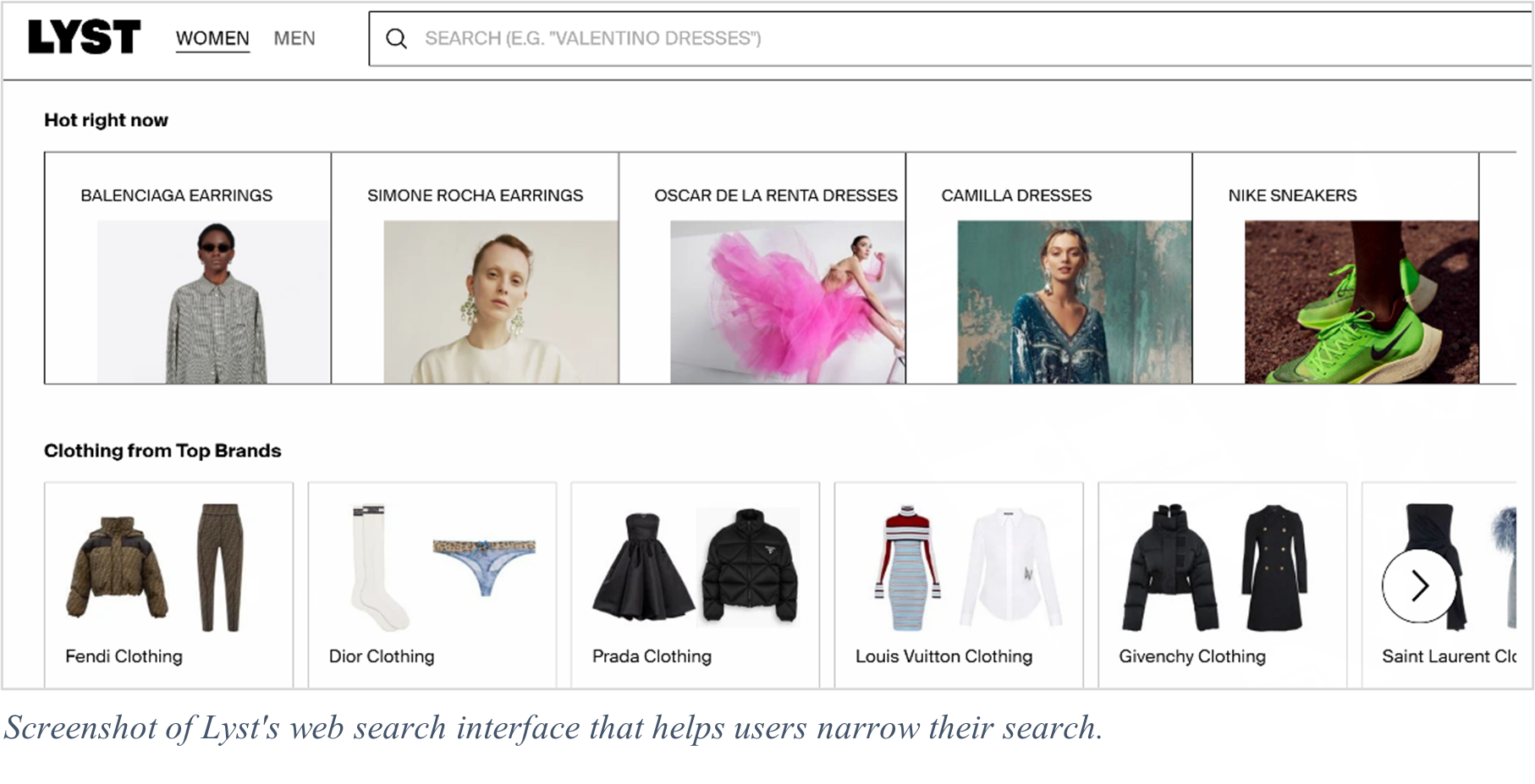This screenshot has width=1535, height=784.
Task: Click the pink tulle dress photo
Action: pyautogui.click(x=788, y=302)
